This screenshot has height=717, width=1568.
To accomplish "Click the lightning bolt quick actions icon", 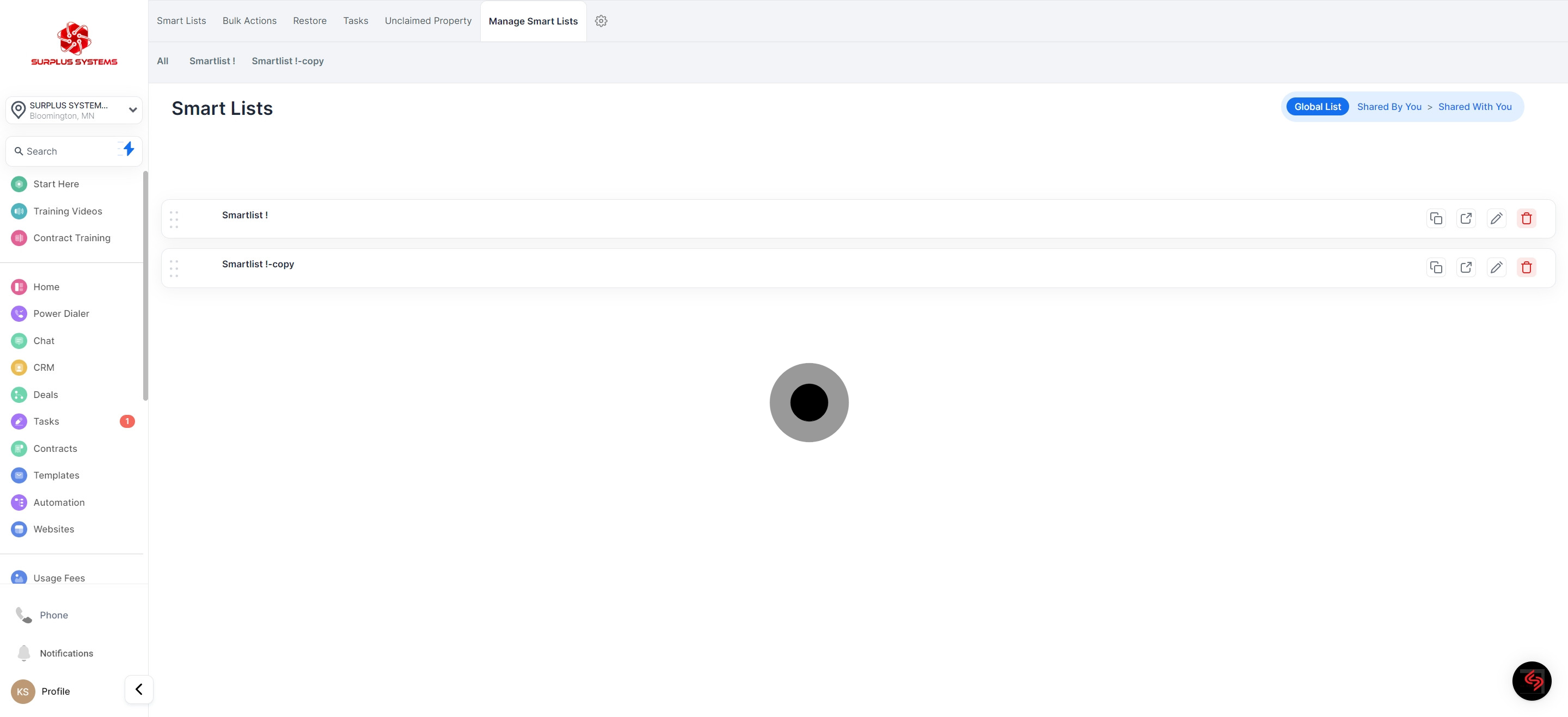I will point(128,149).
